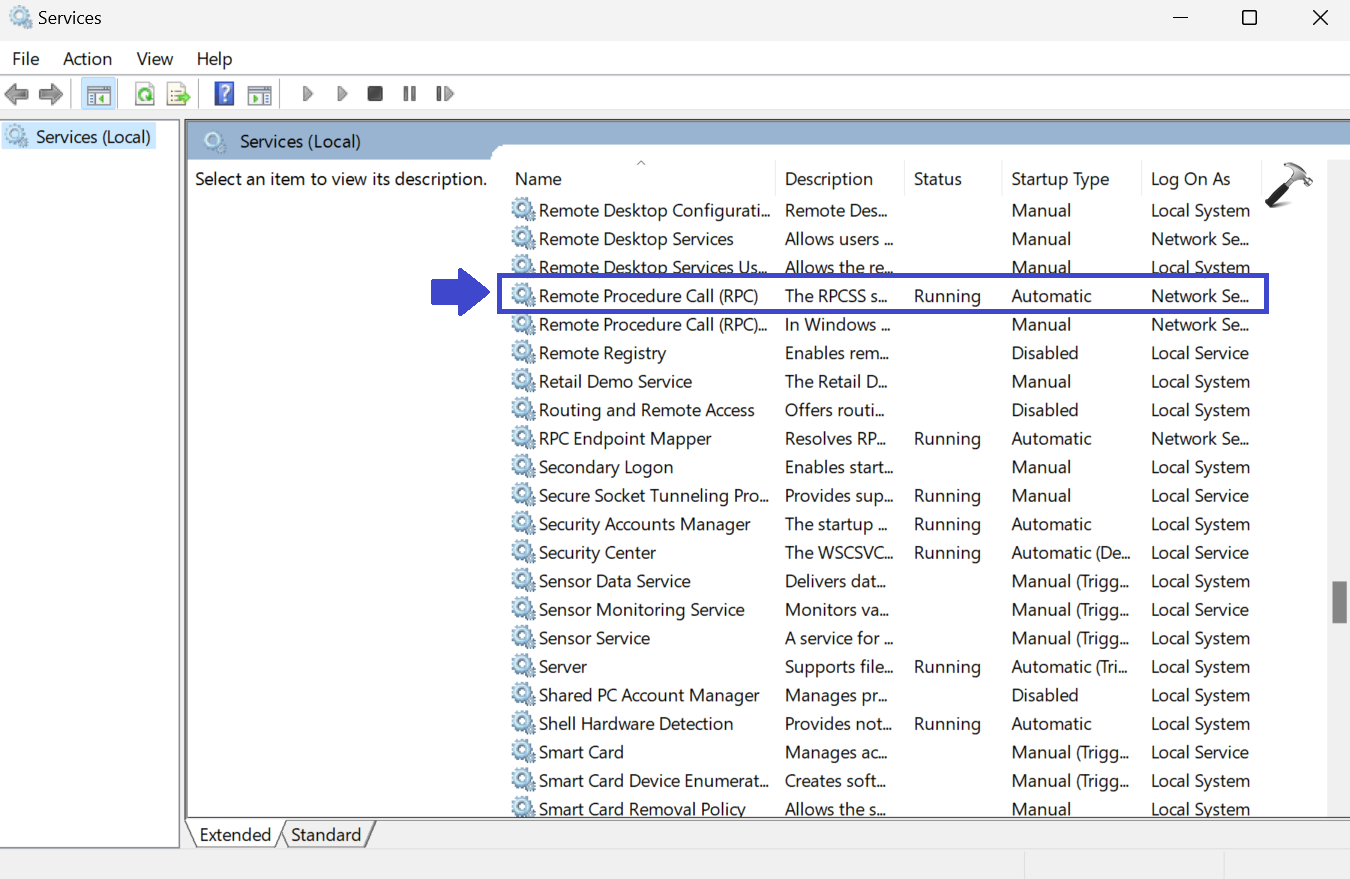Click the Export List toolbar icon

(x=178, y=94)
